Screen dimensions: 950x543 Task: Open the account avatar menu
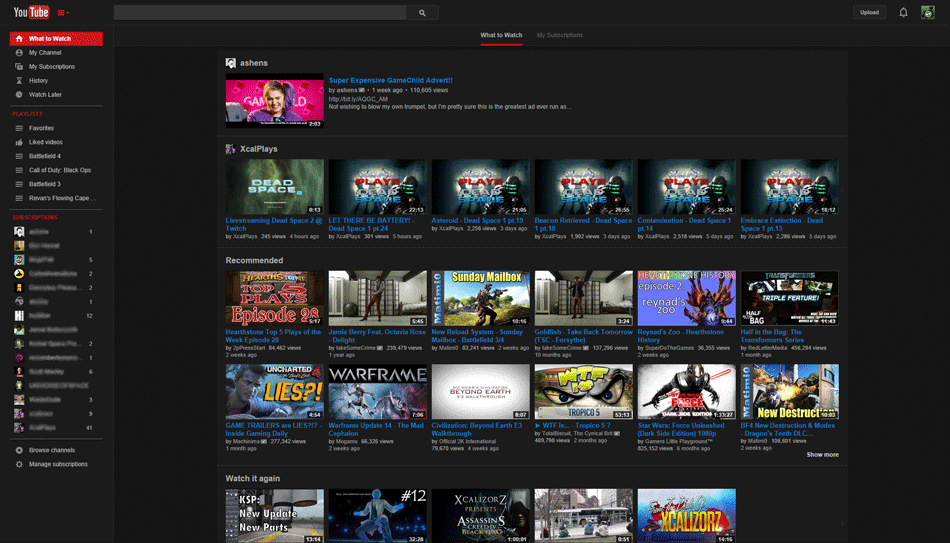click(928, 12)
